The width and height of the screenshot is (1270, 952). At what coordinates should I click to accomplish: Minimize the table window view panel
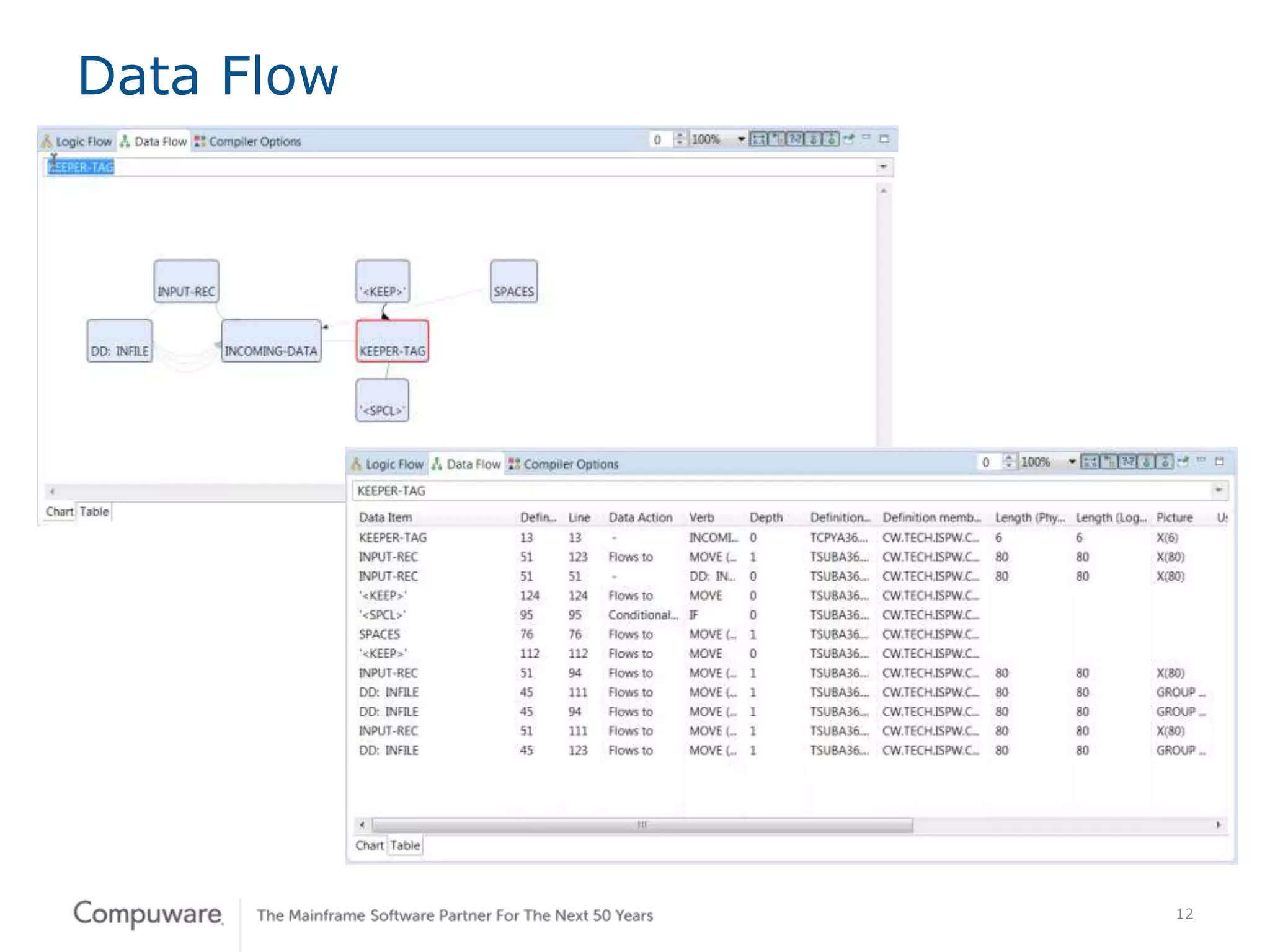[1201, 461]
